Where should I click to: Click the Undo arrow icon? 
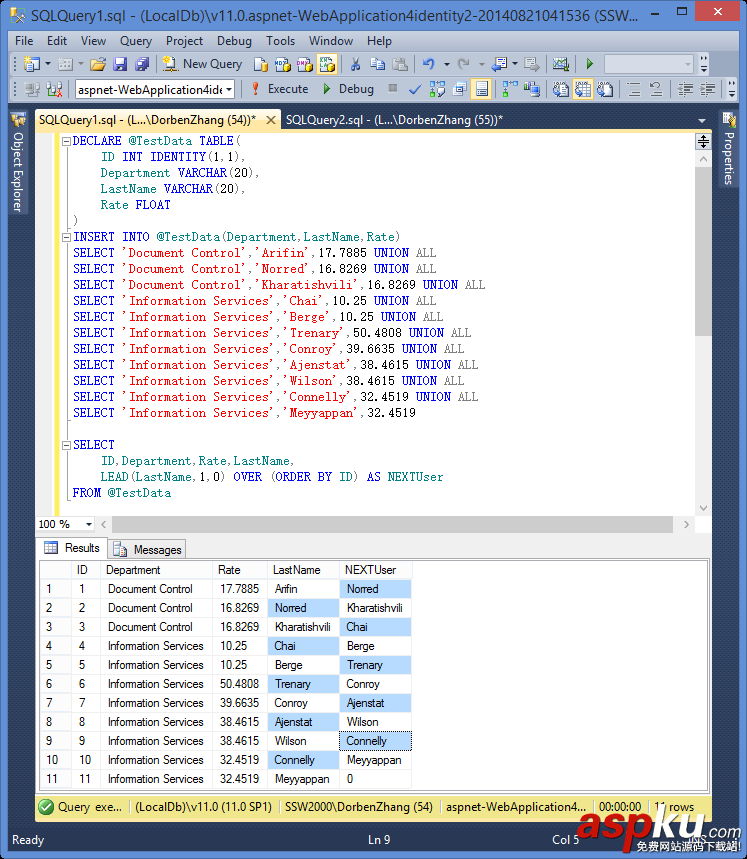(428, 64)
